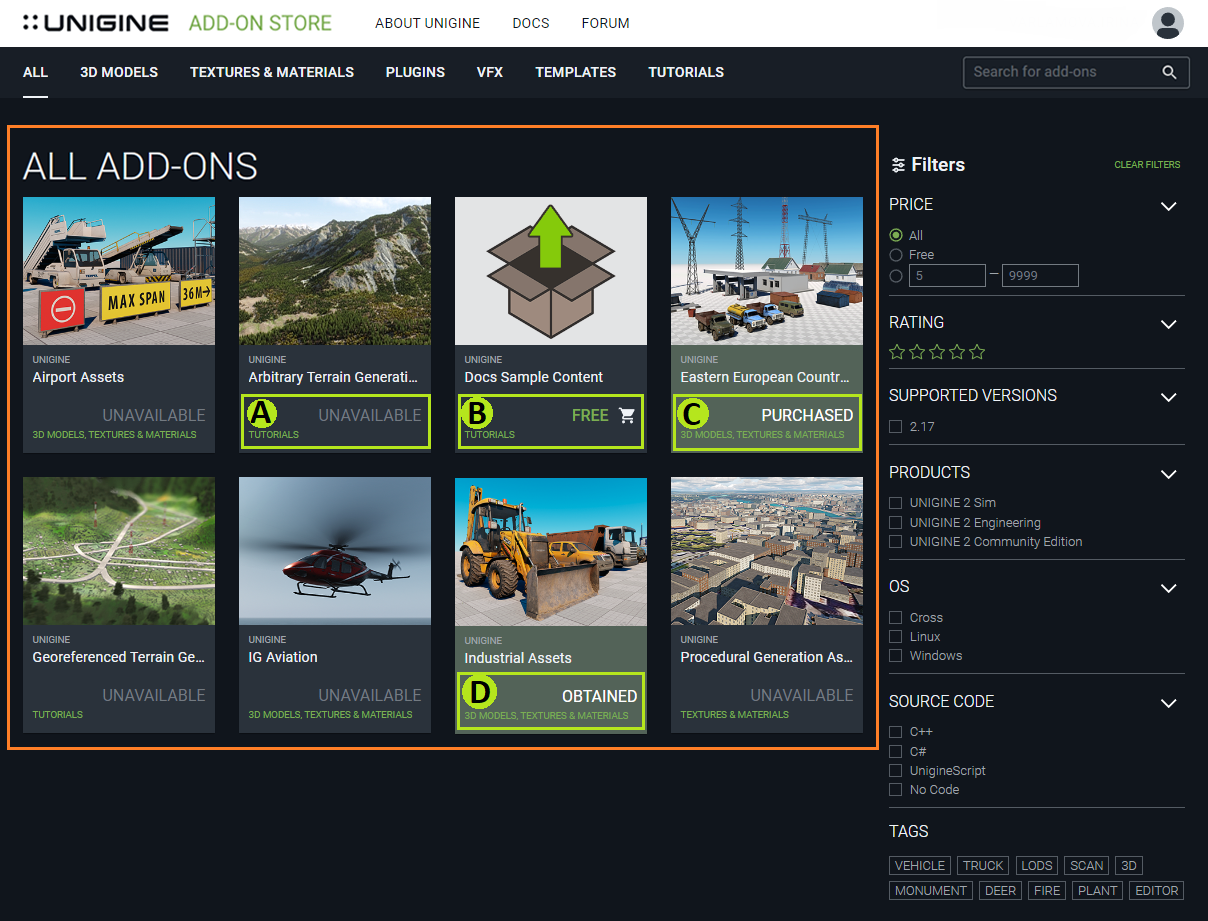The width and height of the screenshot is (1208, 921).
Task: Check the No Code filter
Action: tap(896, 790)
